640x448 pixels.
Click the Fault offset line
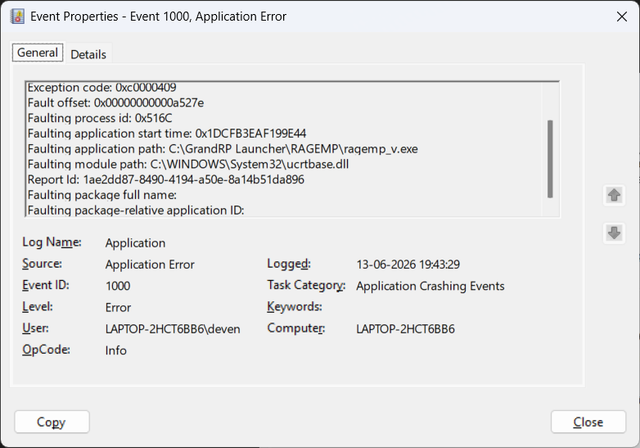click(x=116, y=103)
